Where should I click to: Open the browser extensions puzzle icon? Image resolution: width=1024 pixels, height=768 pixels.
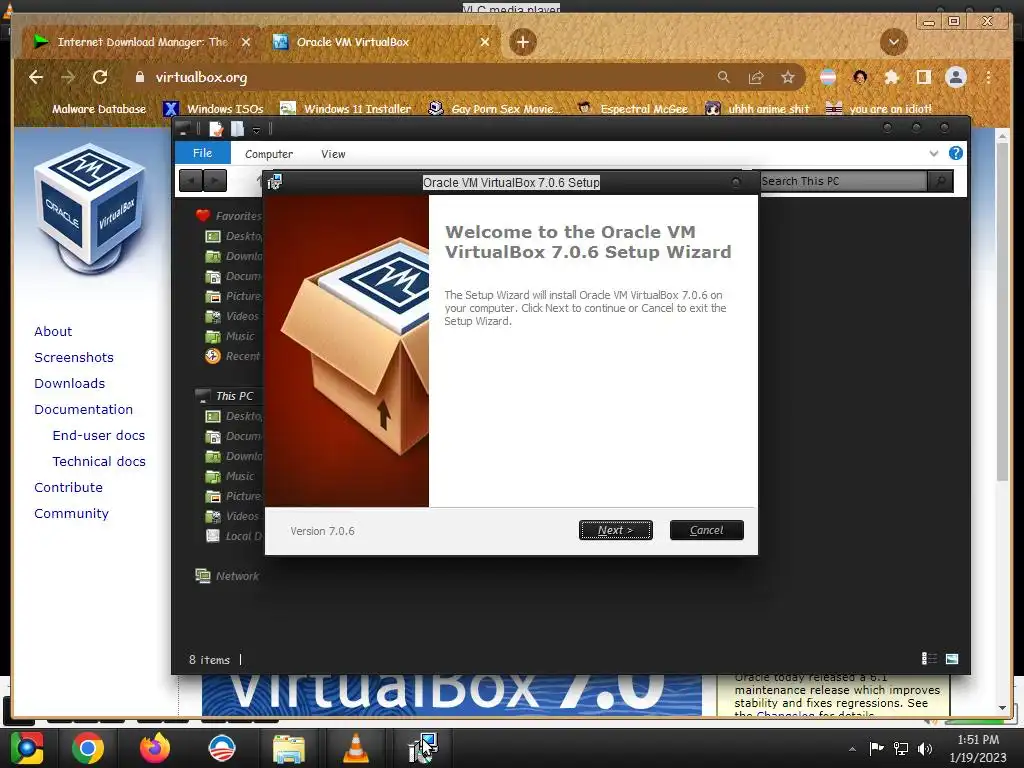click(891, 77)
